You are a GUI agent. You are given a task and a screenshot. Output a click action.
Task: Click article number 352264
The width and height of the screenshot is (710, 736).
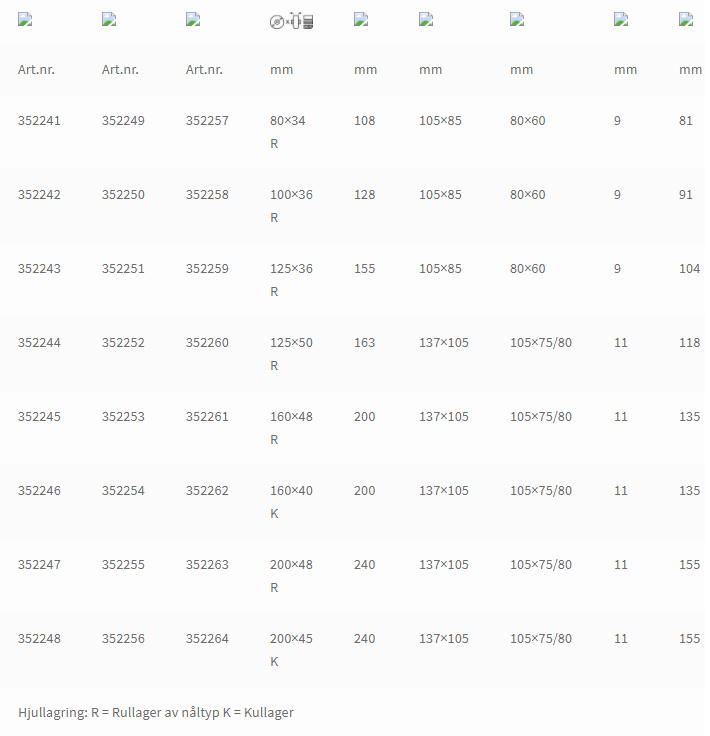207,639
